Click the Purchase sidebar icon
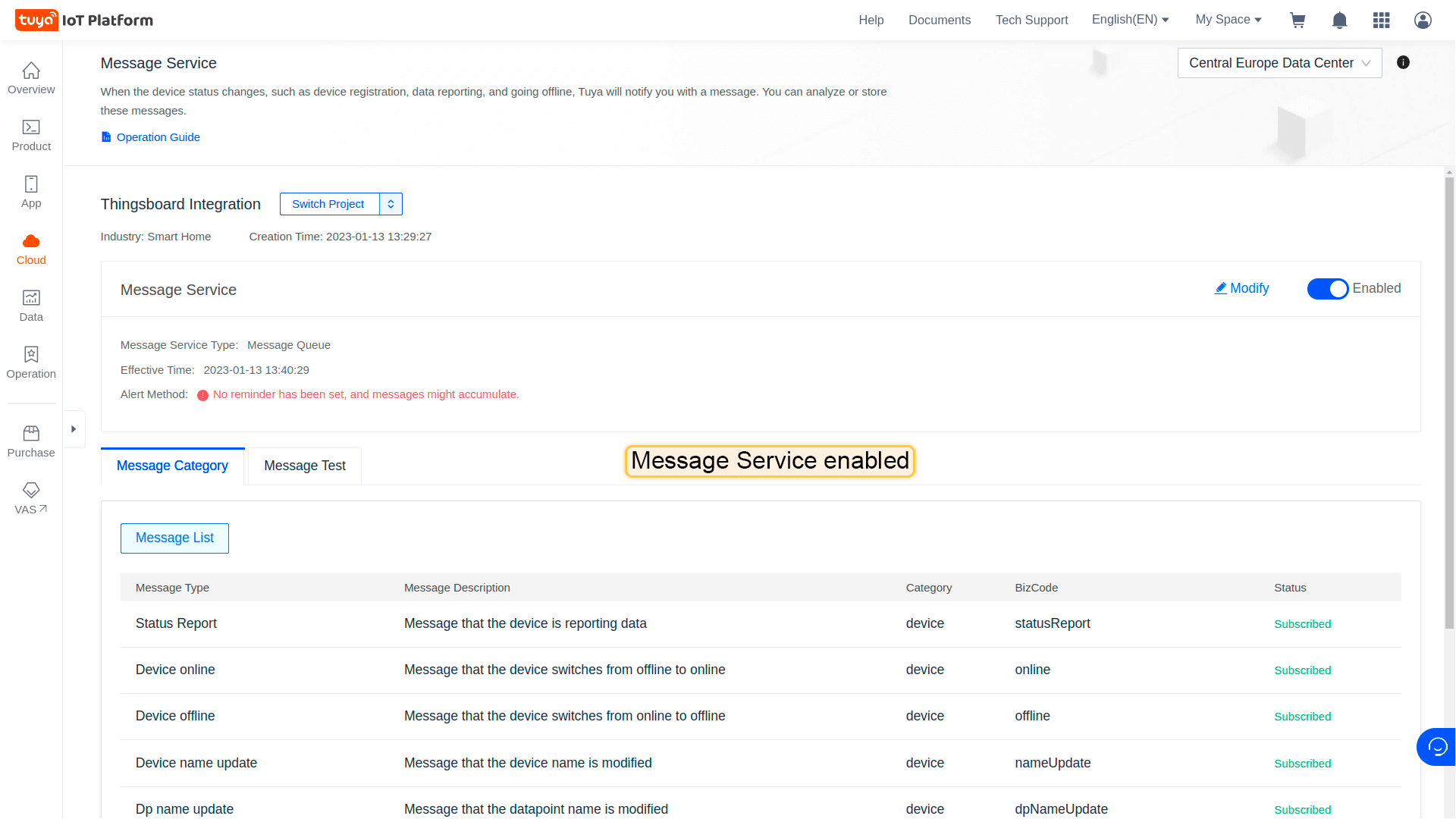 pyautogui.click(x=31, y=441)
